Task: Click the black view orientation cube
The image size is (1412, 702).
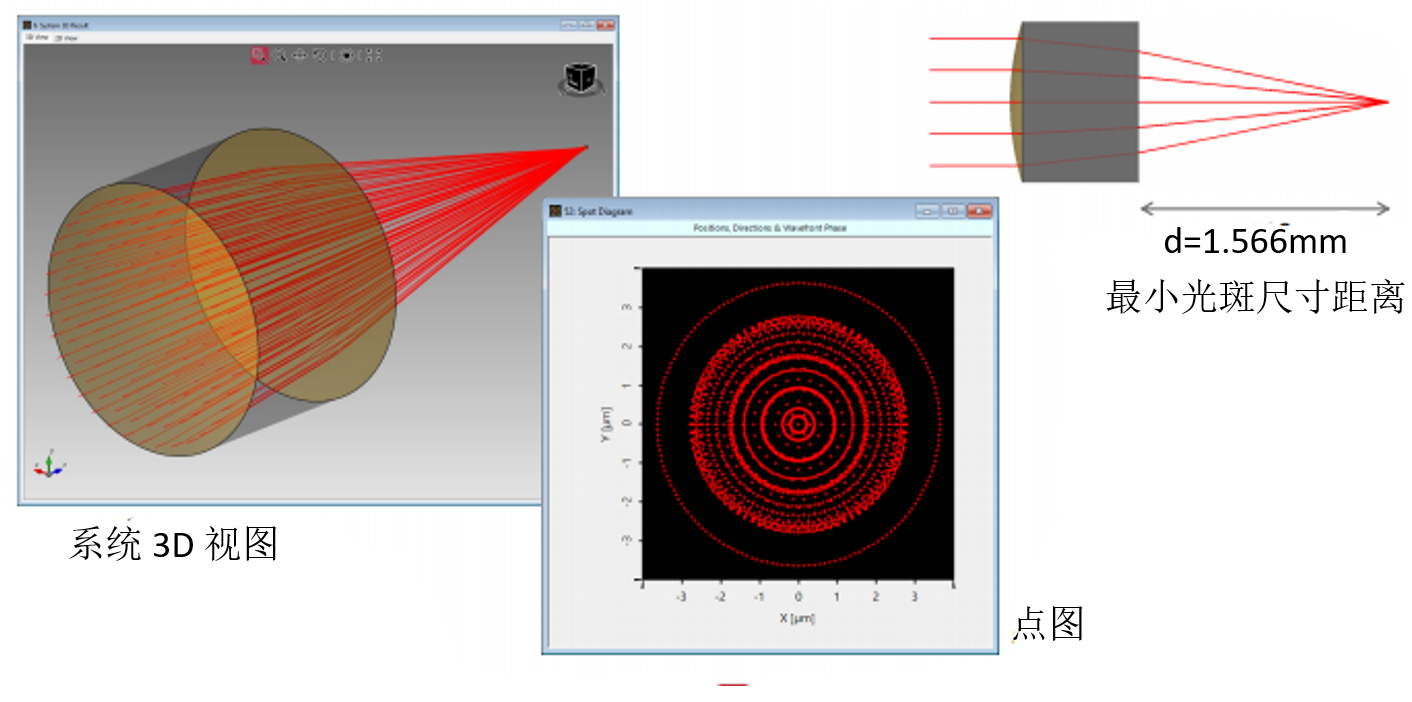Action: 579,80
